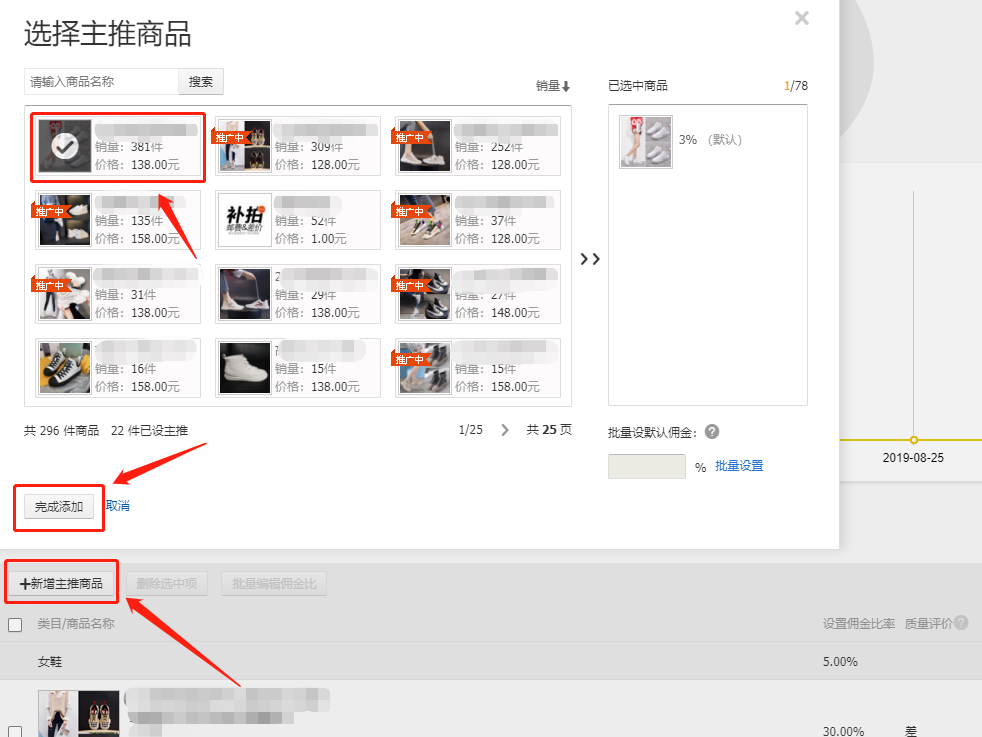Toggle the select-all checkbox by 类目/商品名称
This screenshot has width=982, height=737.
(15, 624)
